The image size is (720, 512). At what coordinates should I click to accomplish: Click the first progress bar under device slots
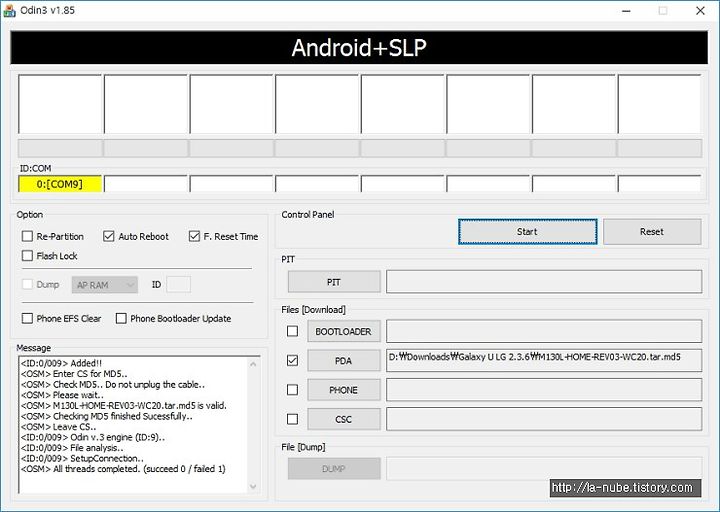[60, 148]
